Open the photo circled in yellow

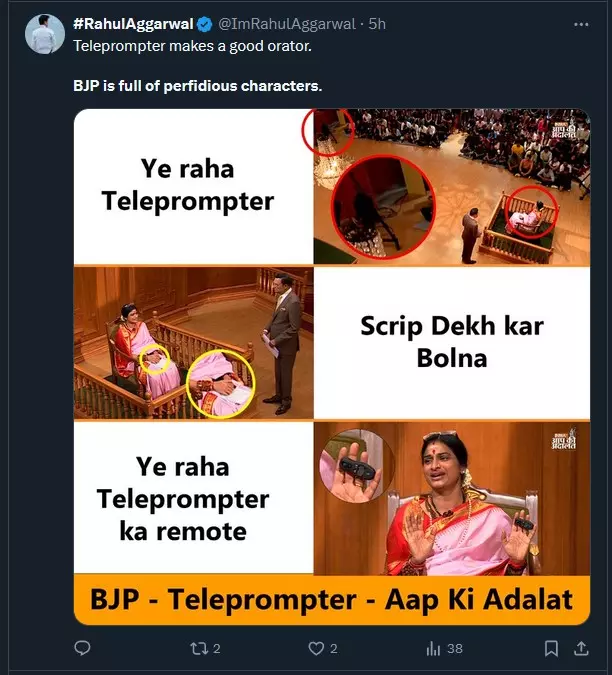(193, 343)
